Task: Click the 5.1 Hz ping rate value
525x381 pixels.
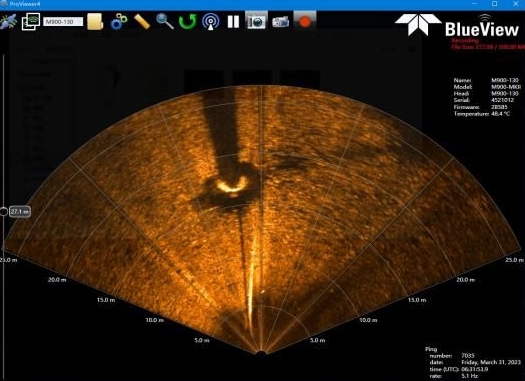Action: 469,376
